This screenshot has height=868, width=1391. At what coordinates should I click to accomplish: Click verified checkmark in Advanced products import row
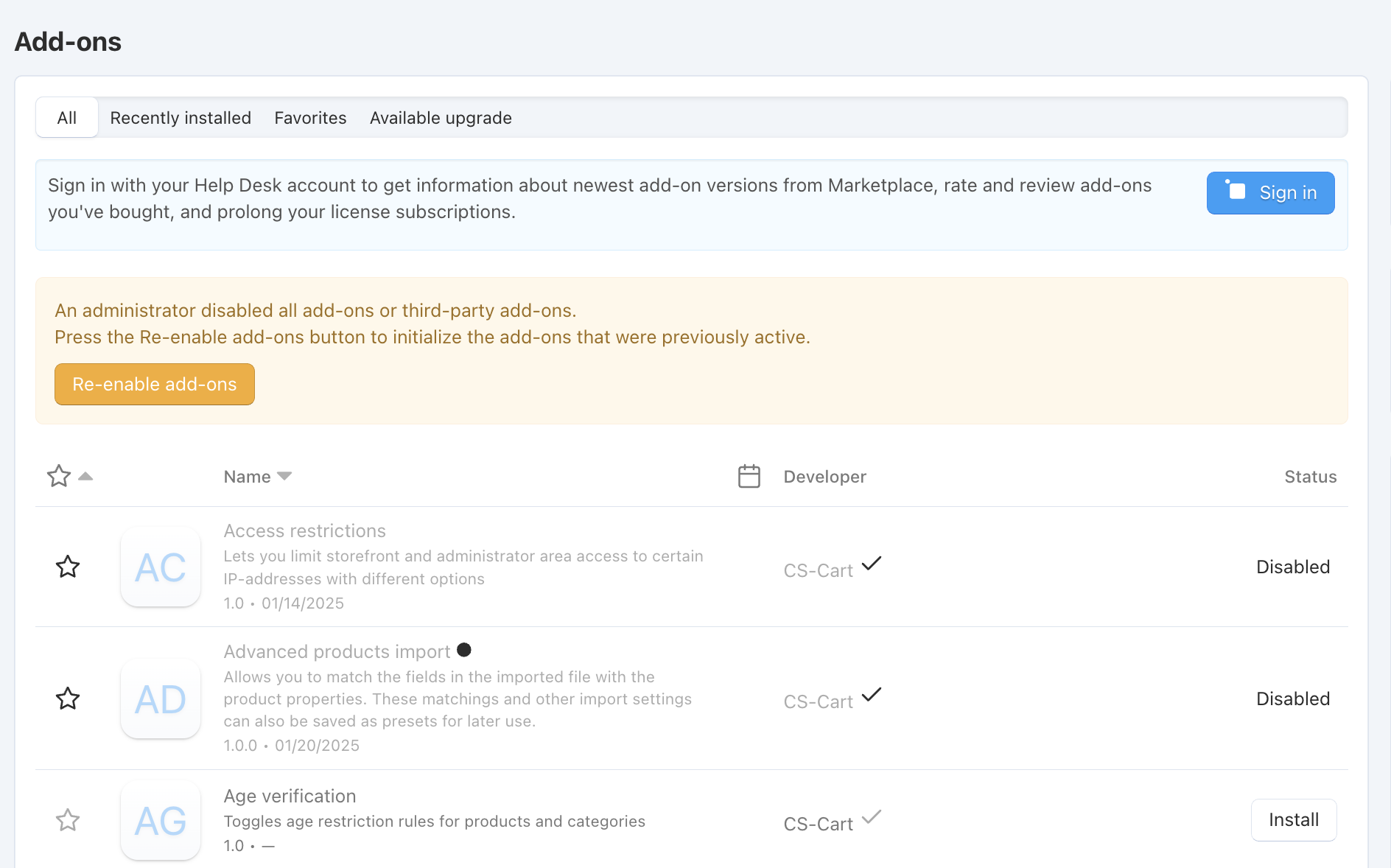872,695
